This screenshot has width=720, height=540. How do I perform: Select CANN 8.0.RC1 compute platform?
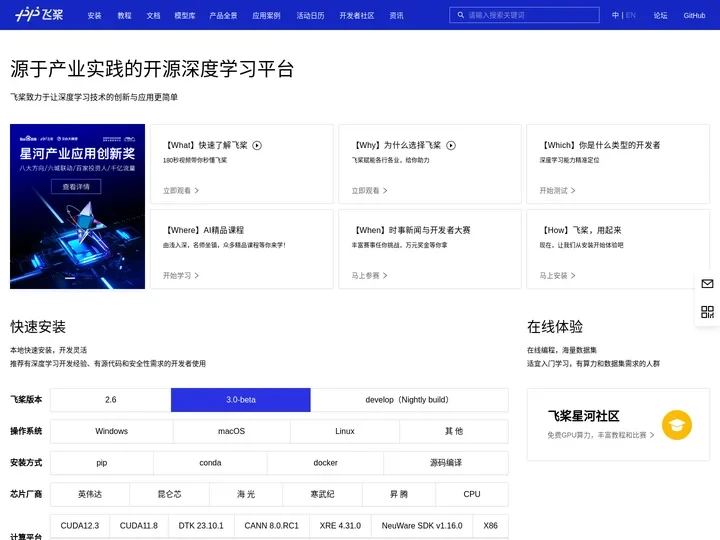[x=271, y=526]
